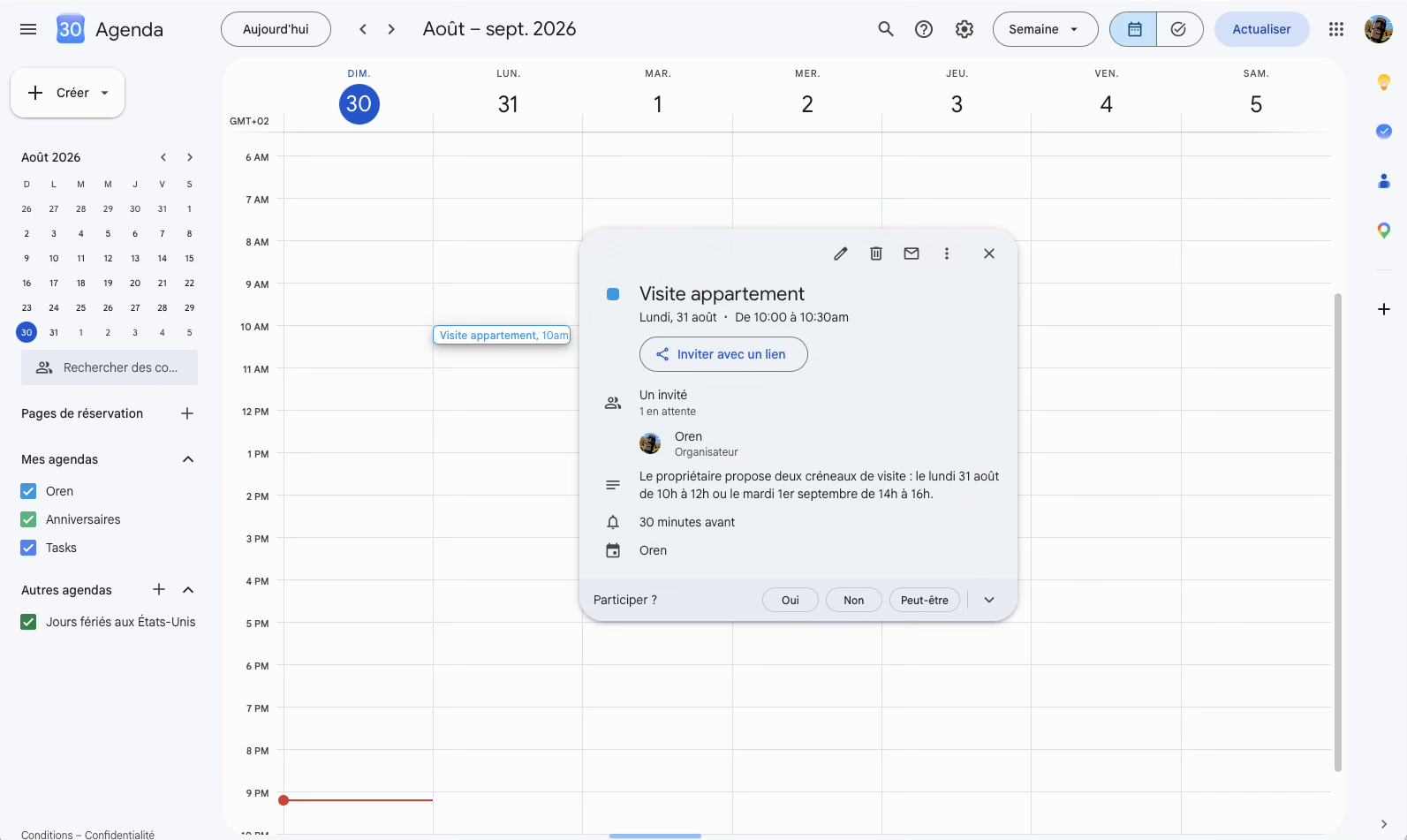The height and width of the screenshot is (840, 1407).
Task: Send email to guests via envelope icon
Action: (x=912, y=254)
